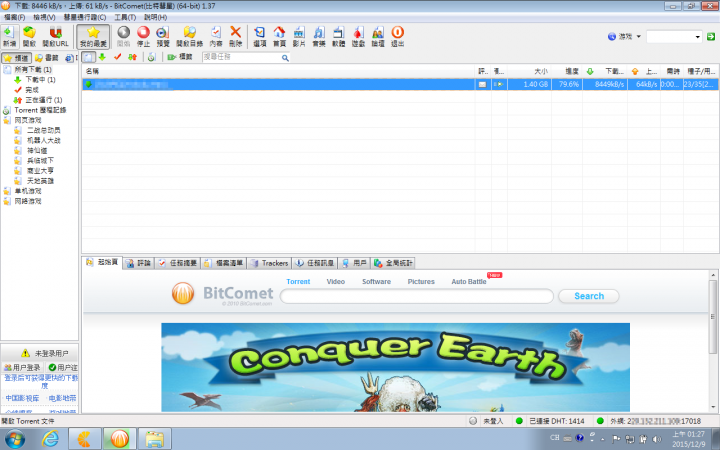720x450 pixels.
Task: Click the 預覽 (Preview) toolbar icon
Action: [x=163, y=36]
